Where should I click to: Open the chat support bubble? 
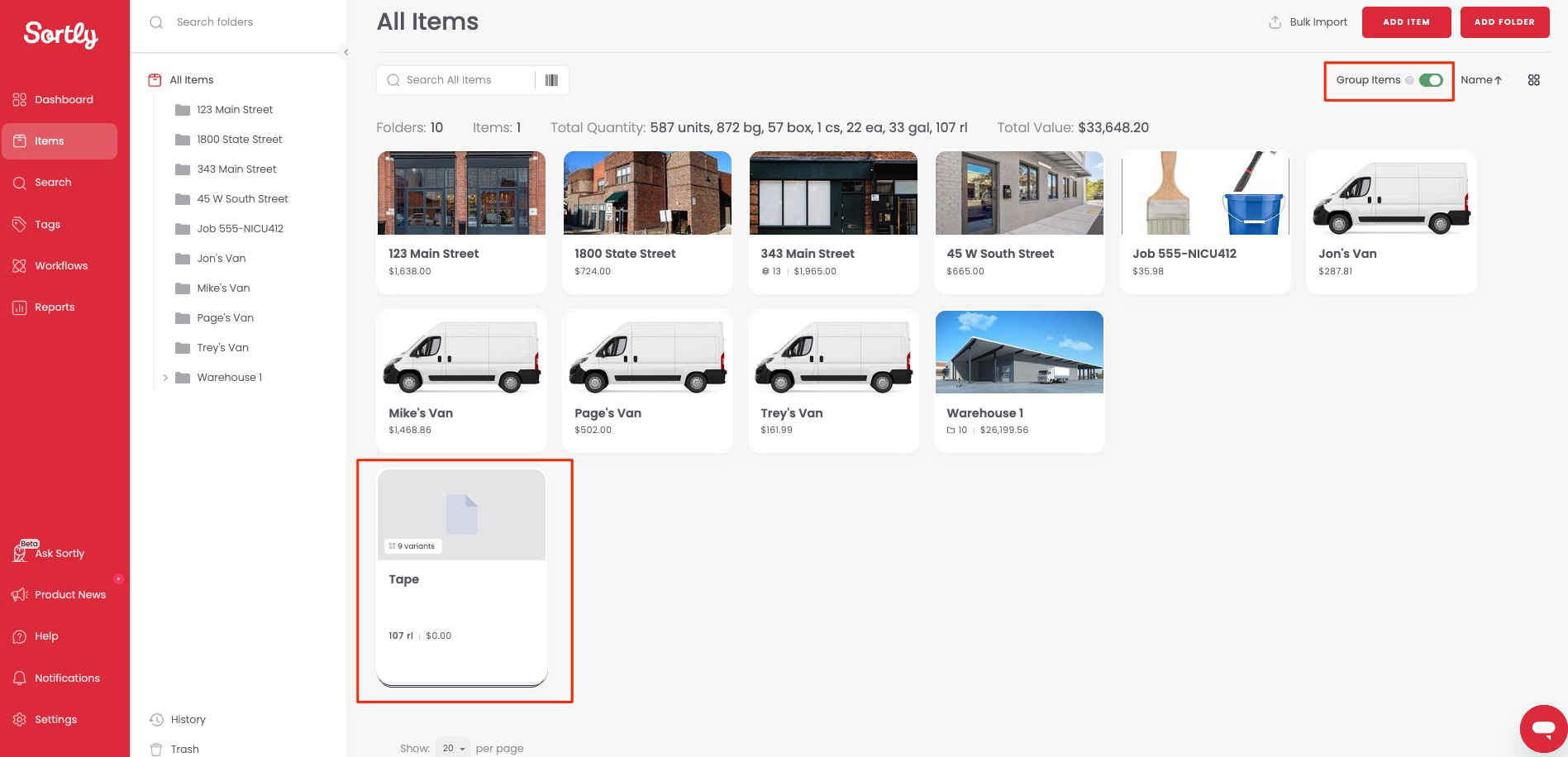tap(1542, 728)
